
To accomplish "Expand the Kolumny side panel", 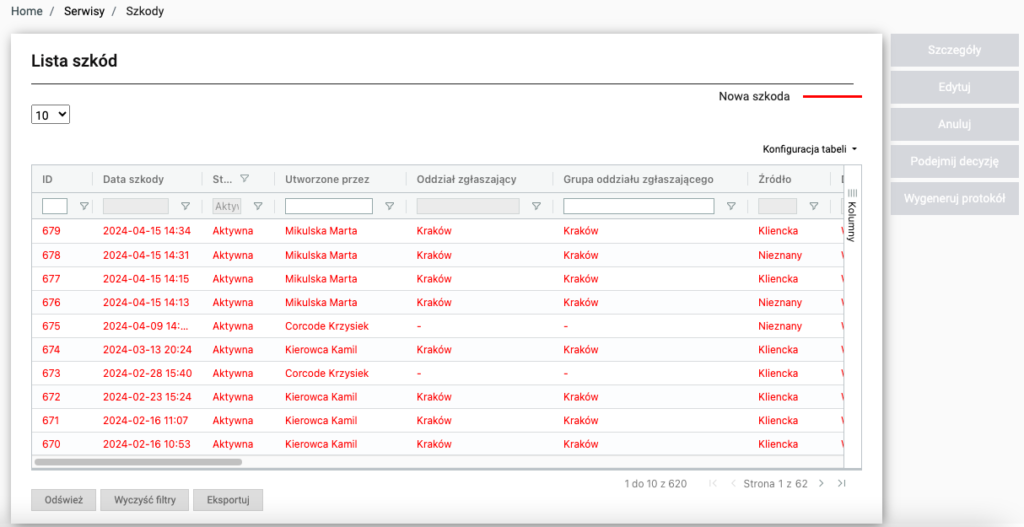I will point(852,212).
